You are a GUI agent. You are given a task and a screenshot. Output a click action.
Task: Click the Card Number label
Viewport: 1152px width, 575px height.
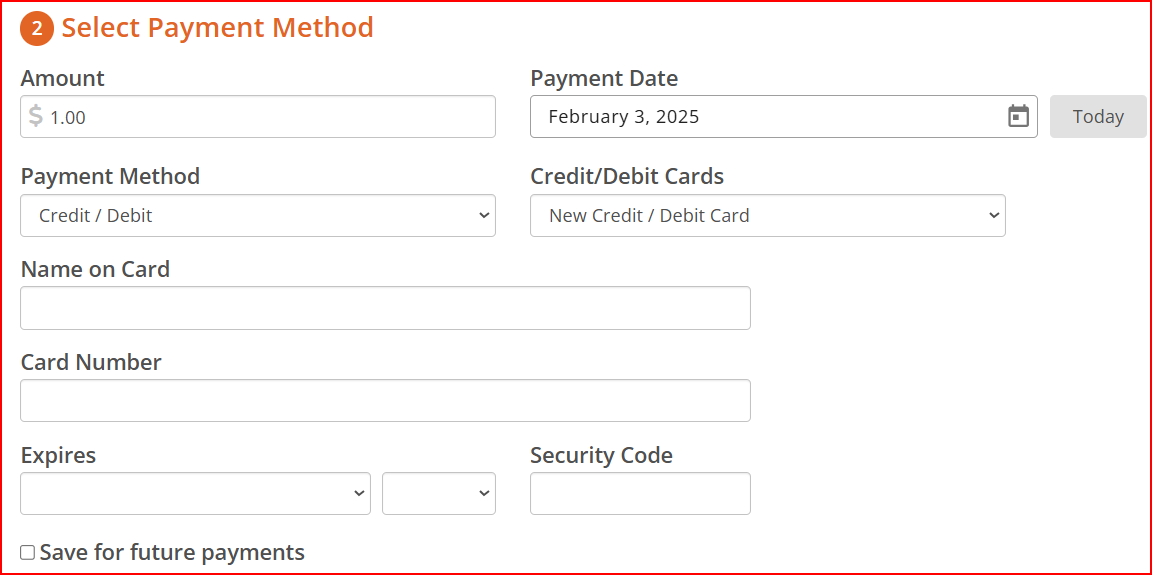point(91,362)
